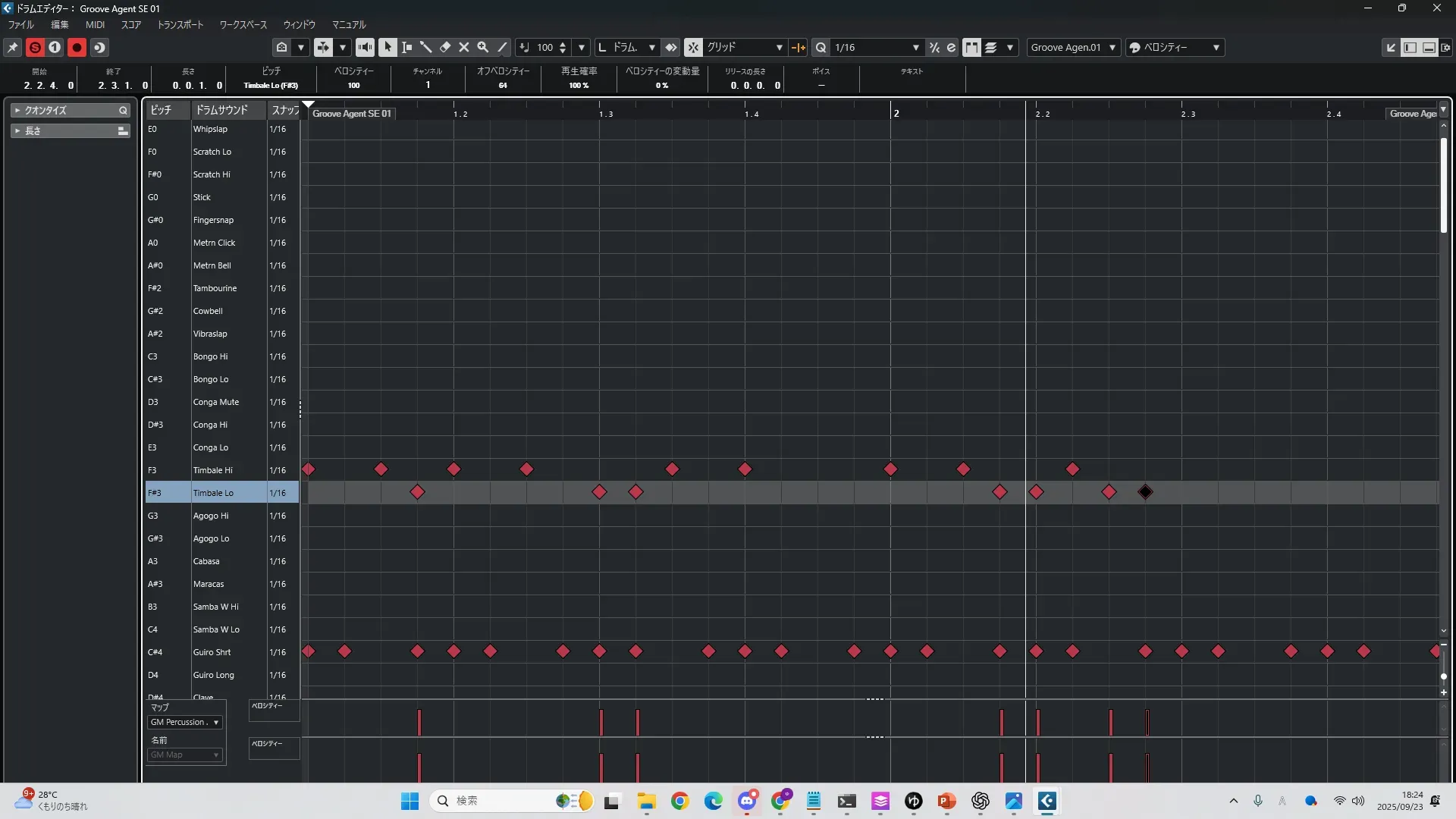Screen dimensions: 1456x819
Task: Select the Mute tool
Action: (464, 47)
